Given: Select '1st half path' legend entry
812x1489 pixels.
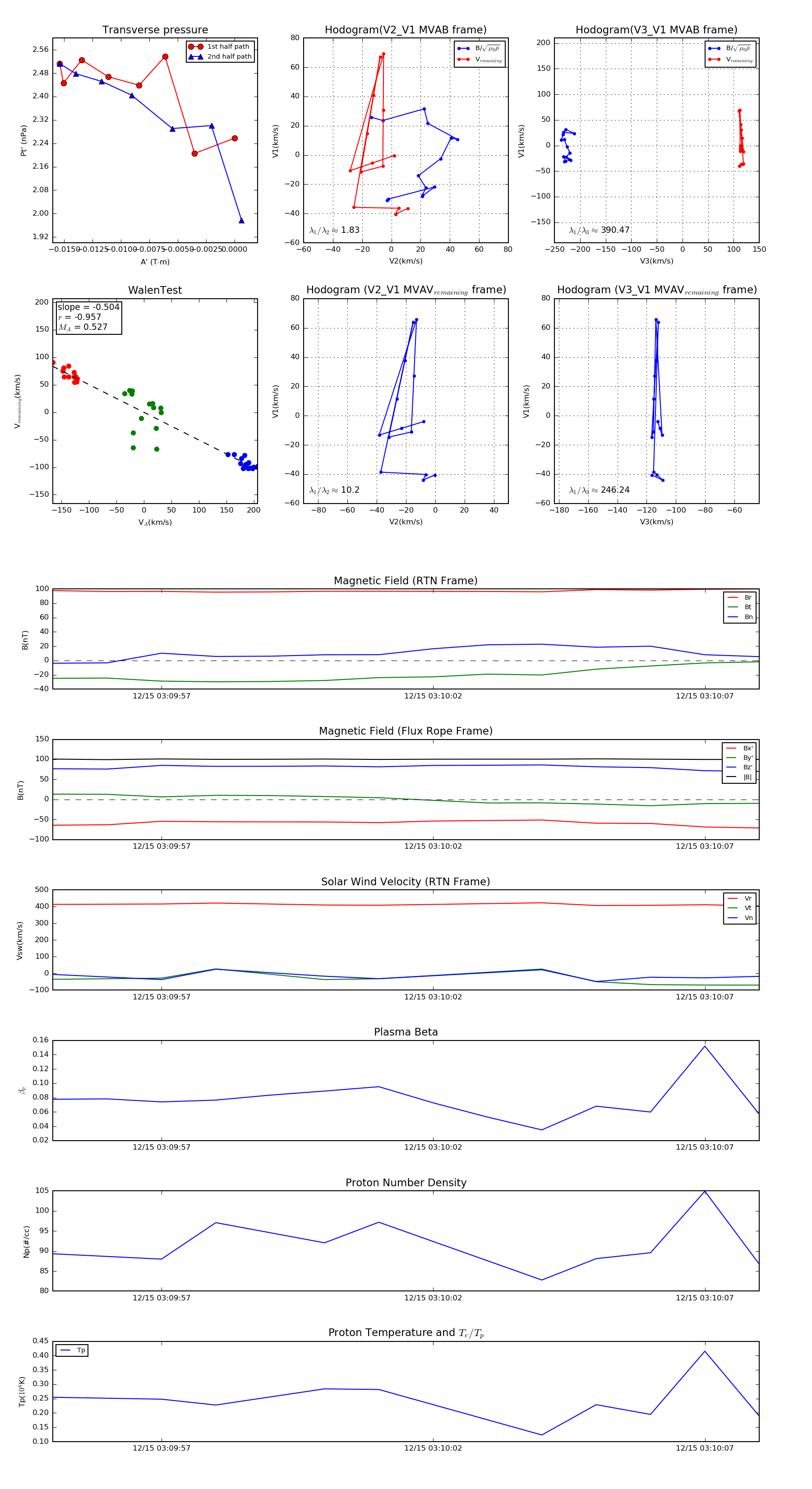Looking at the screenshot, I should (220, 47).
